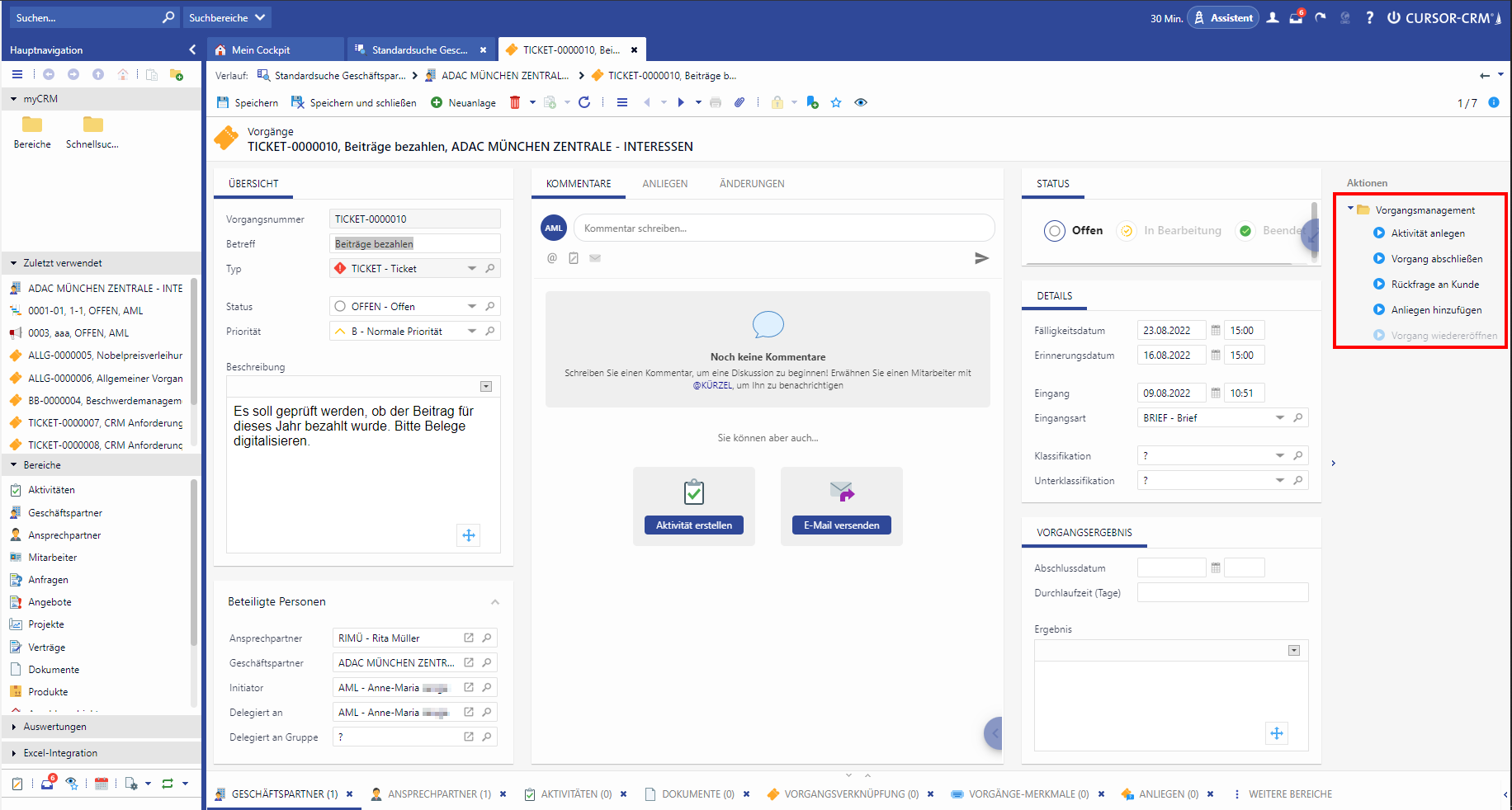The height and width of the screenshot is (810, 1512).
Task: Select the Offen status radio option
Action: 1055,231
